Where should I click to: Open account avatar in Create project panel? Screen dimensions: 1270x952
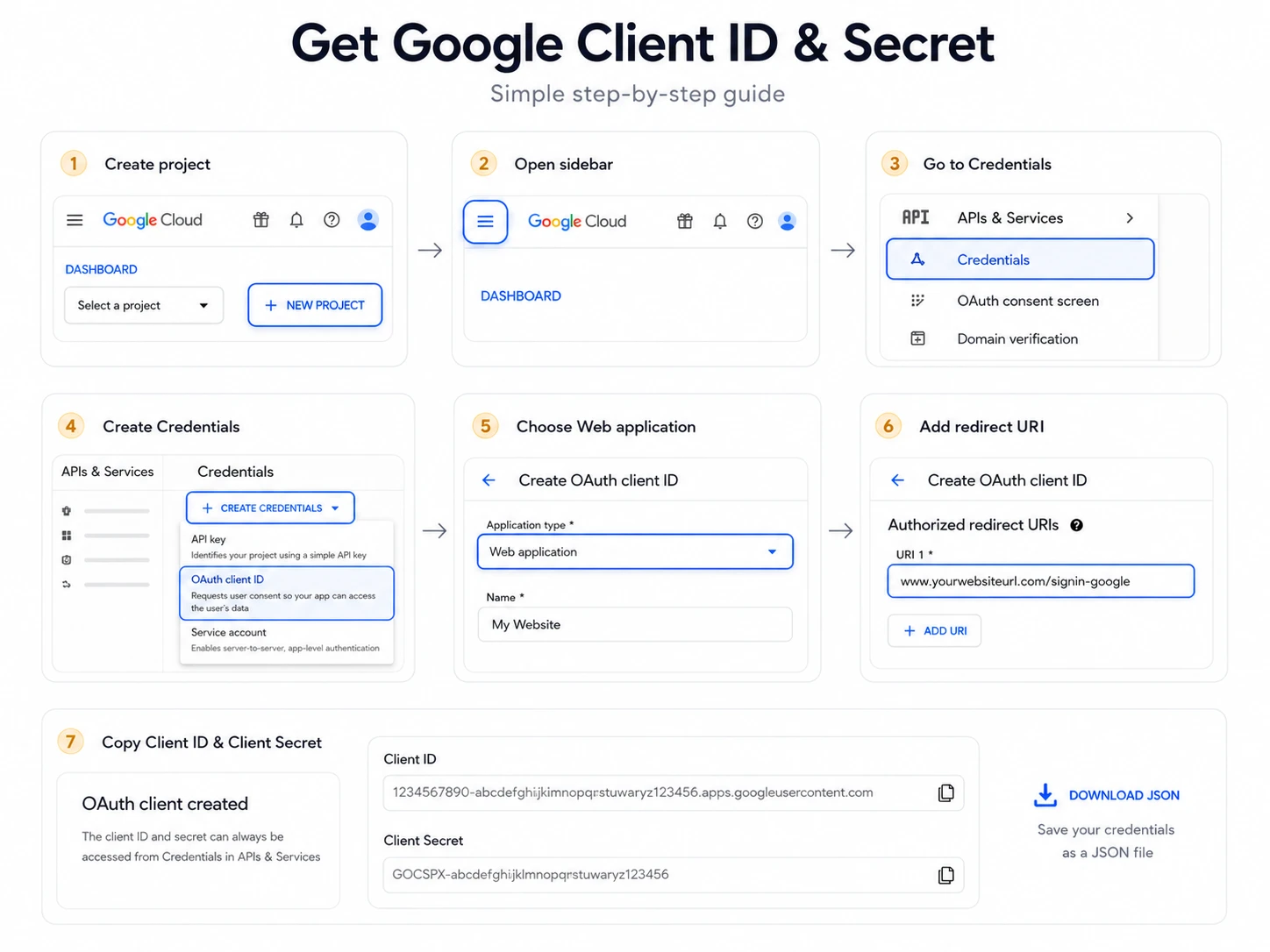[x=368, y=220]
